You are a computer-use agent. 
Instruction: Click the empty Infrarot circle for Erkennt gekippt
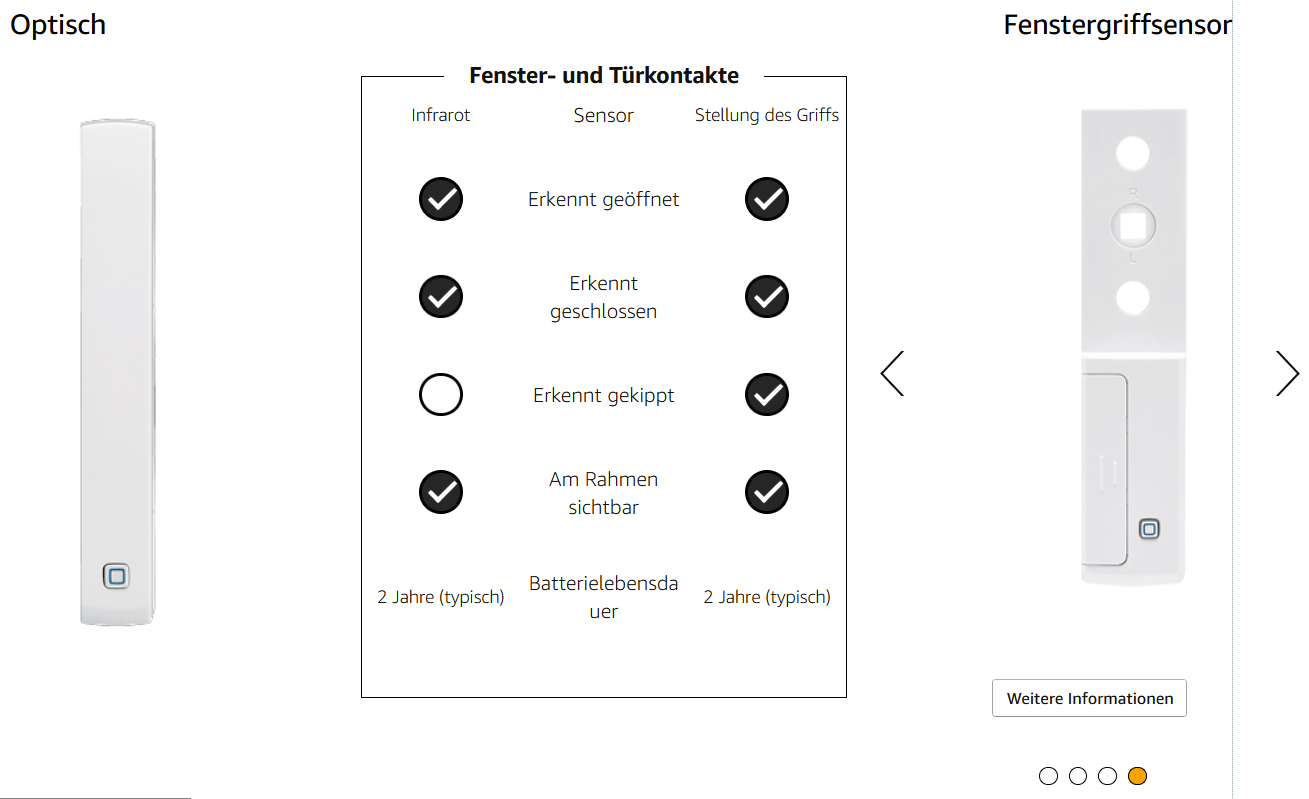tap(441, 395)
